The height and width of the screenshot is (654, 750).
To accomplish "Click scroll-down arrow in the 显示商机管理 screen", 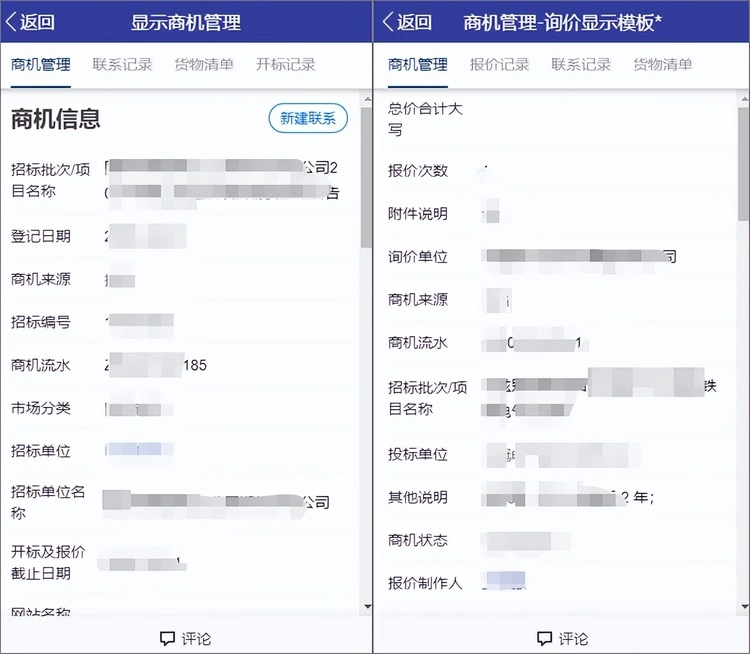I will point(366,605).
